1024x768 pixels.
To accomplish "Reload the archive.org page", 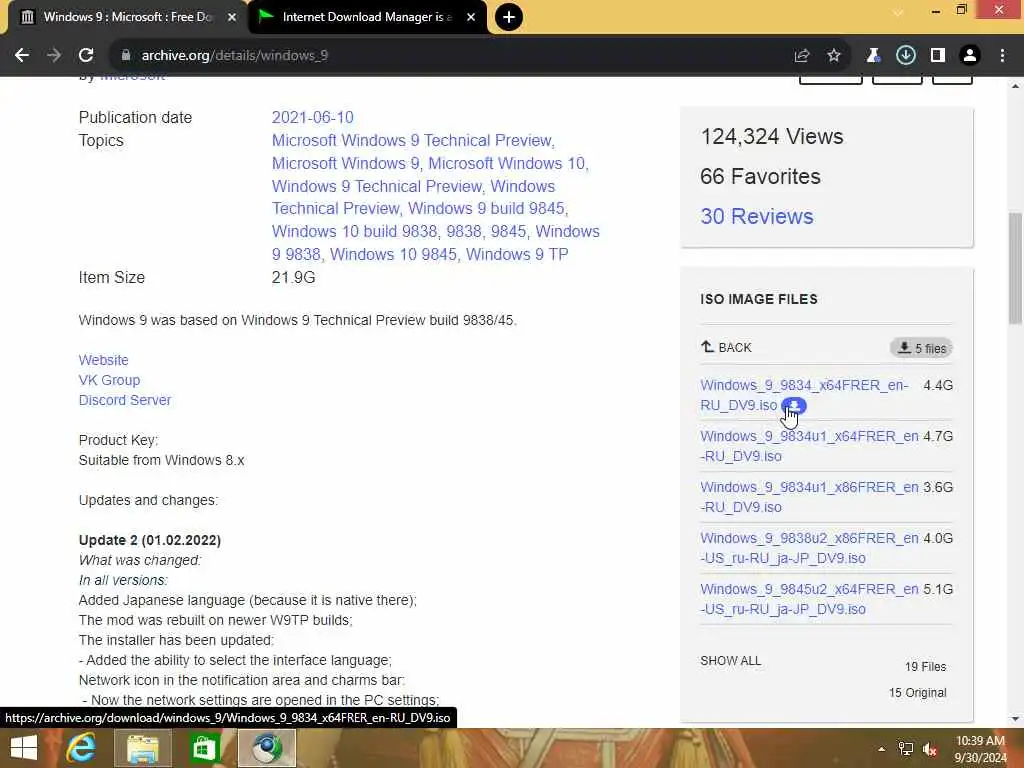I will pos(86,56).
